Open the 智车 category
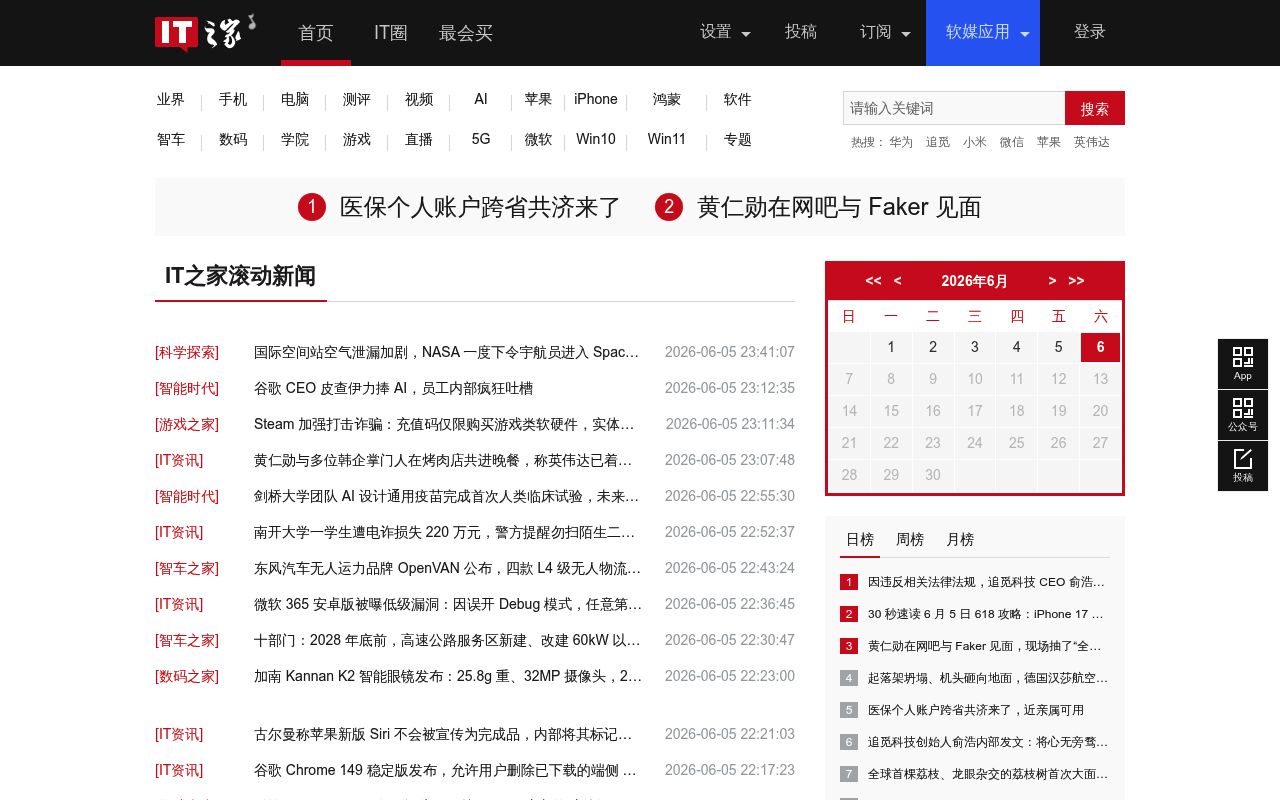Viewport: 1280px width, 800px height. click(171, 139)
